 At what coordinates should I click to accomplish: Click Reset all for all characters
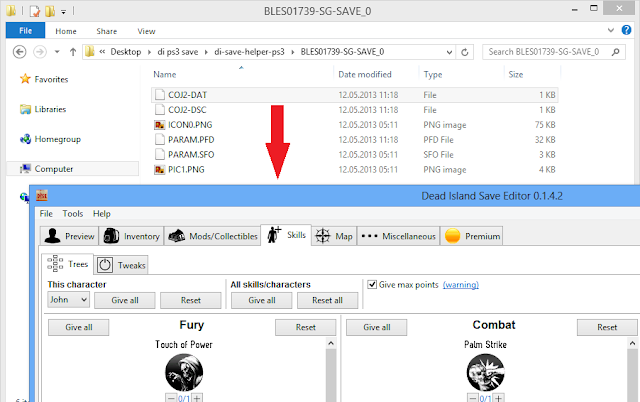pyautogui.click(x=327, y=300)
